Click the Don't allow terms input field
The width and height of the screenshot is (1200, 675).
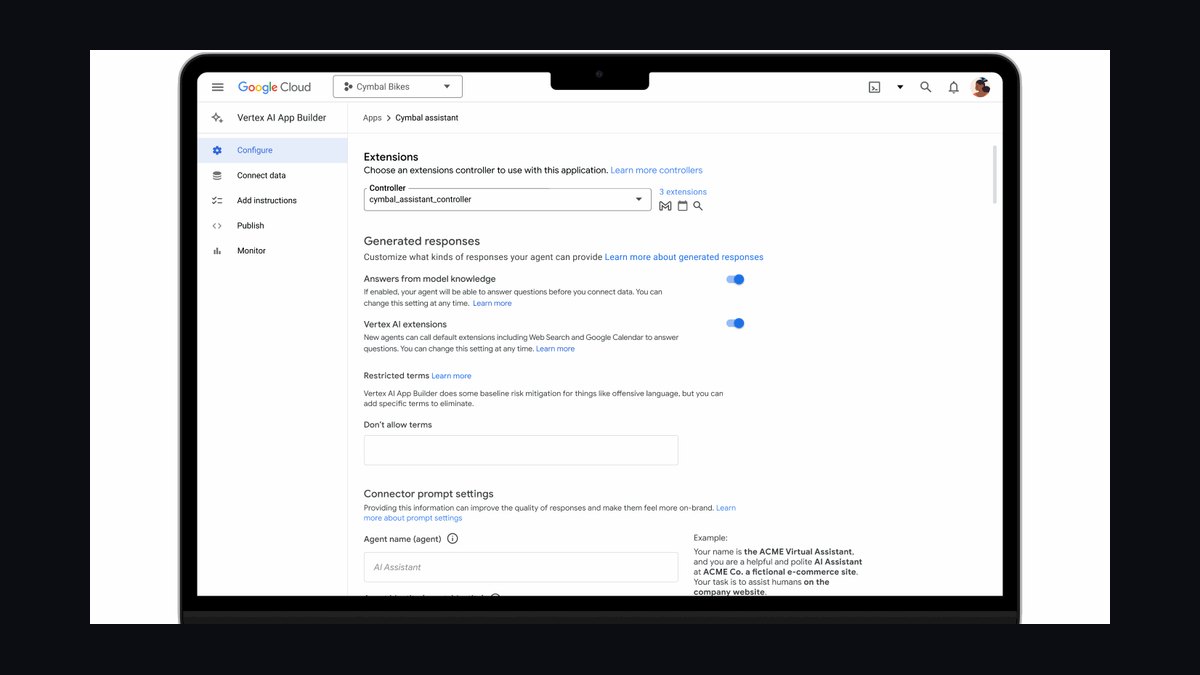pyautogui.click(x=521, y=450)
